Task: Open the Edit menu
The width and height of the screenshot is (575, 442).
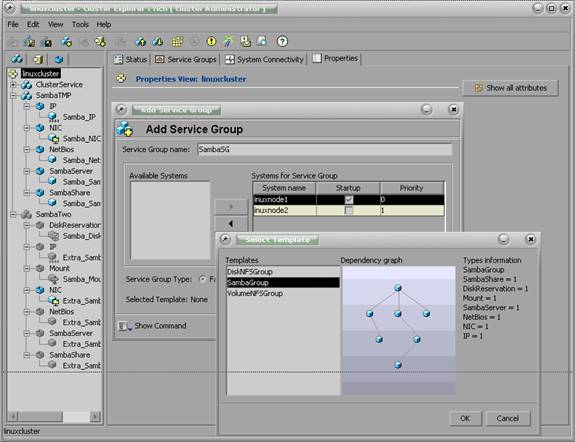Action: click(x=33, y=25)
